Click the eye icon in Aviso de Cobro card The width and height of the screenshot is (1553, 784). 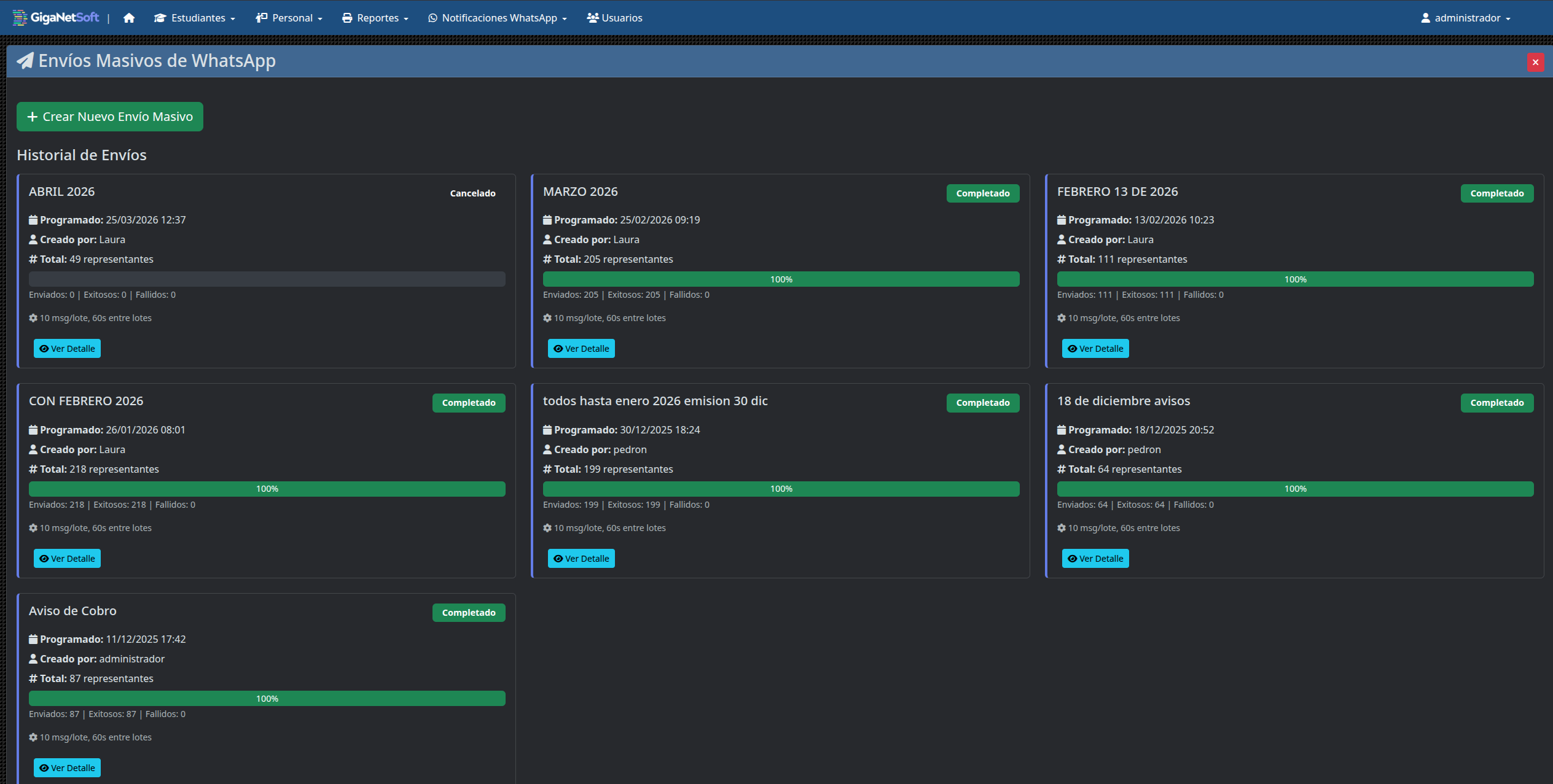click(x=44, y=768)
